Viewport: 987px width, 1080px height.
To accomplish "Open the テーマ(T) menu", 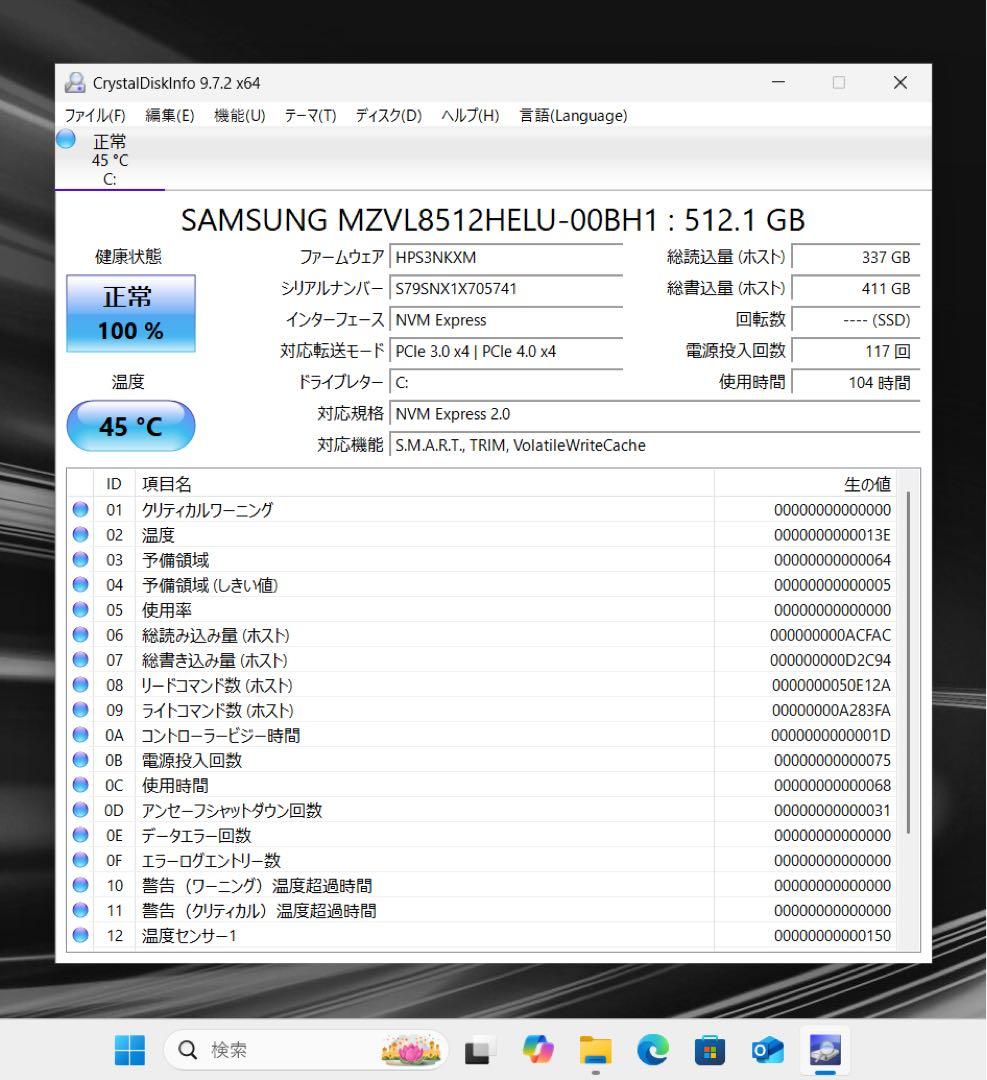I will pos(311,115).
